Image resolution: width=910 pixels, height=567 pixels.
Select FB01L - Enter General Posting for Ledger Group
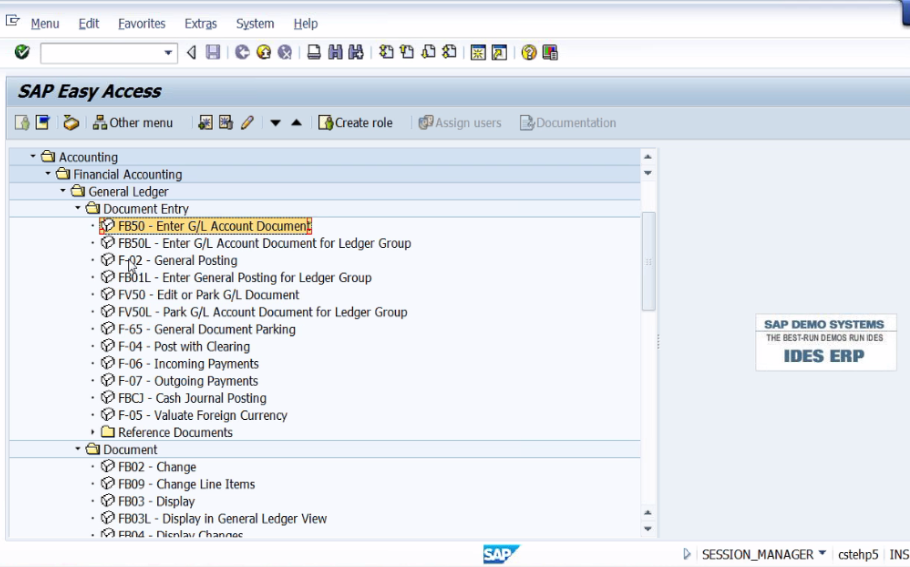[236, 277]
